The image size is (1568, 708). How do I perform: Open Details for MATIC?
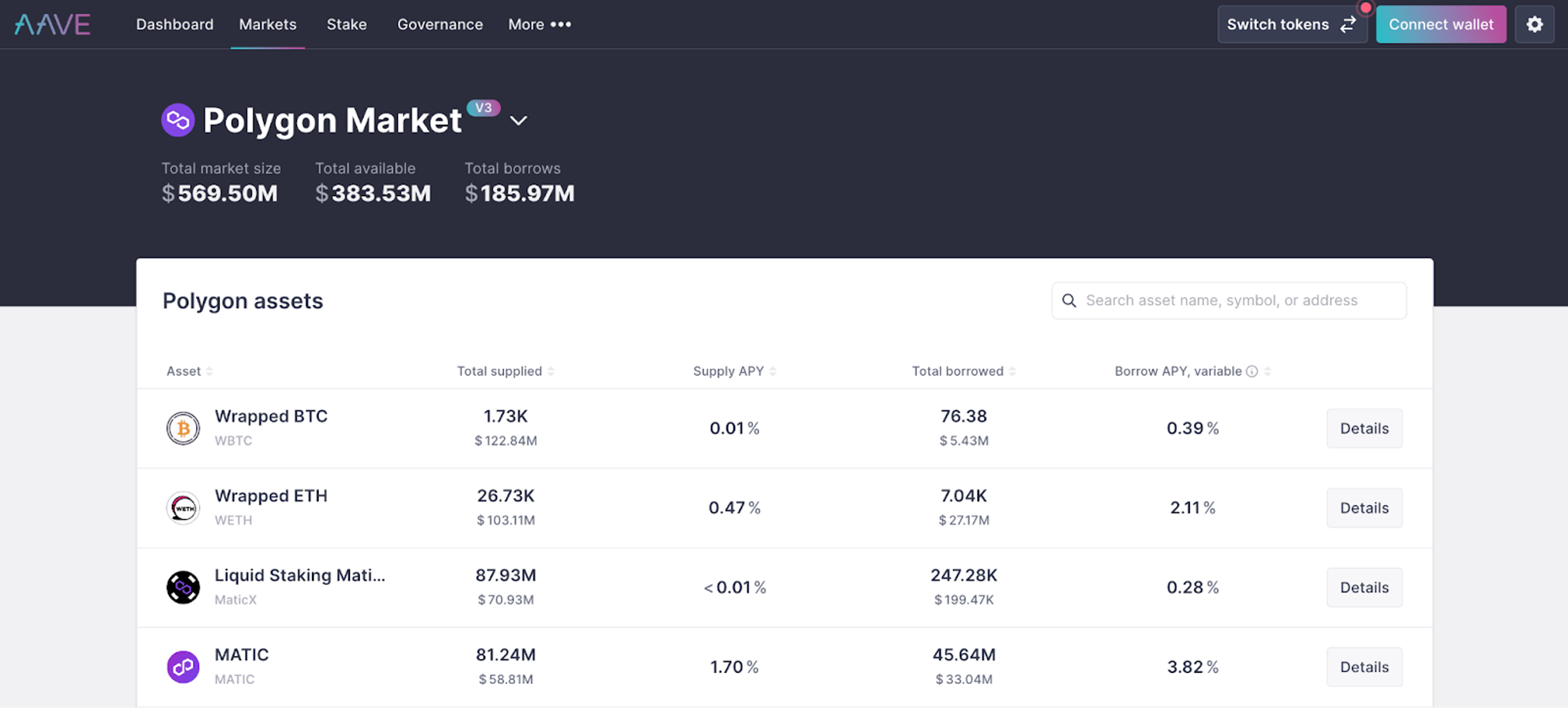click(x=1364, y=667)
